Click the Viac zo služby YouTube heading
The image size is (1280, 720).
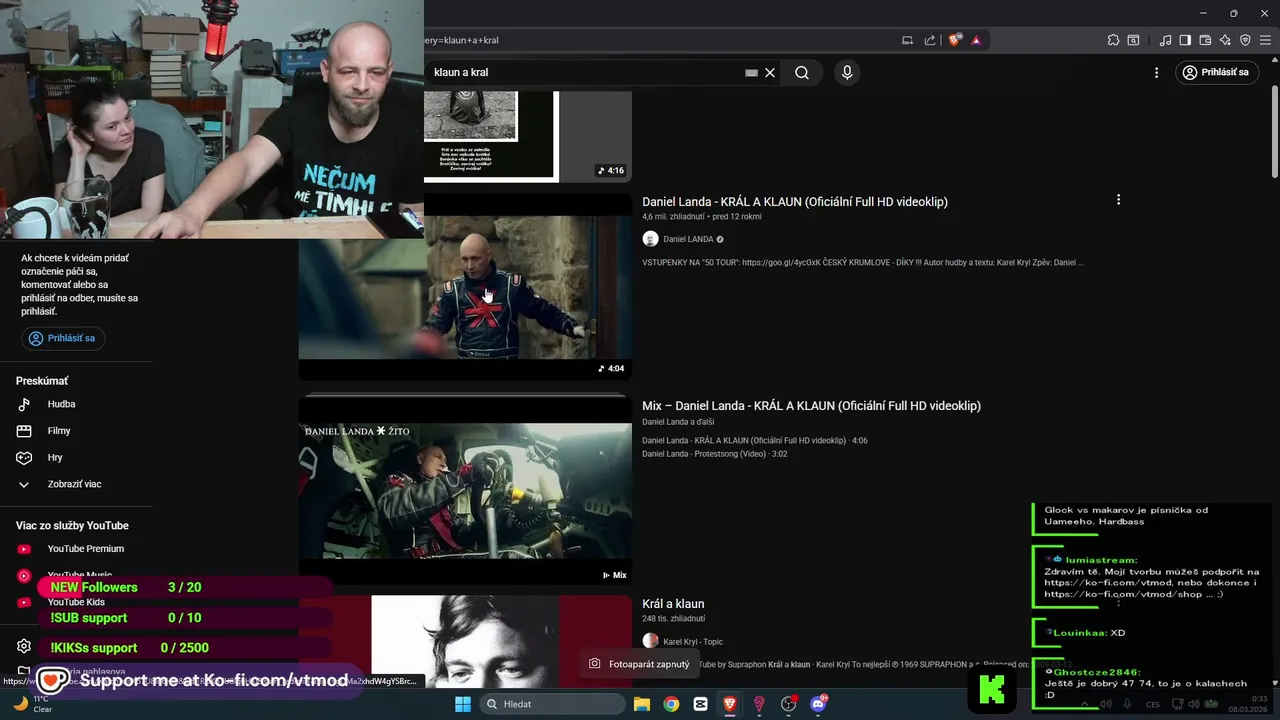click(72, 526)
